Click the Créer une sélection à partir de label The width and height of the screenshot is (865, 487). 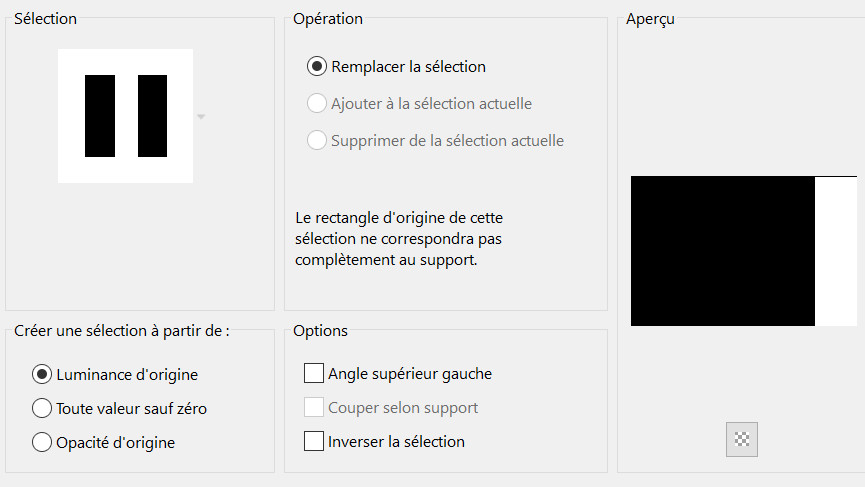click(x=121, y=331)
